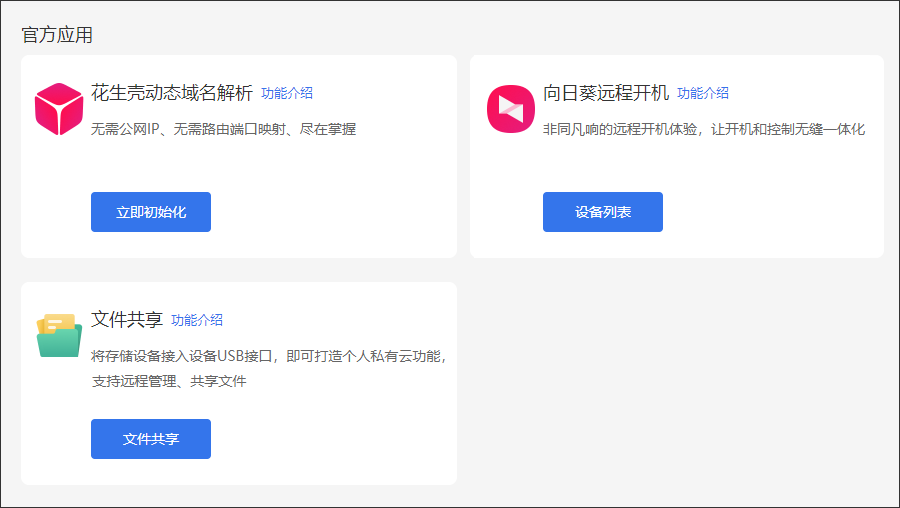900x508 pixels.
Task: Click the 向日葵远程开机 title
Action: click(606, 92)
